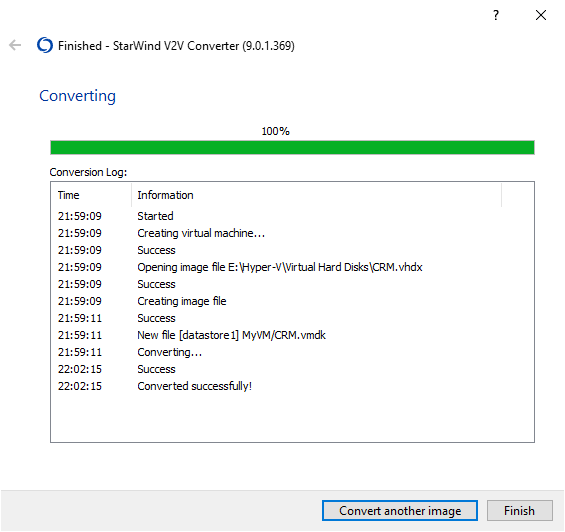Click Convert another image button
The width and height of the screenshot is (565, 532).
point(400,510)
